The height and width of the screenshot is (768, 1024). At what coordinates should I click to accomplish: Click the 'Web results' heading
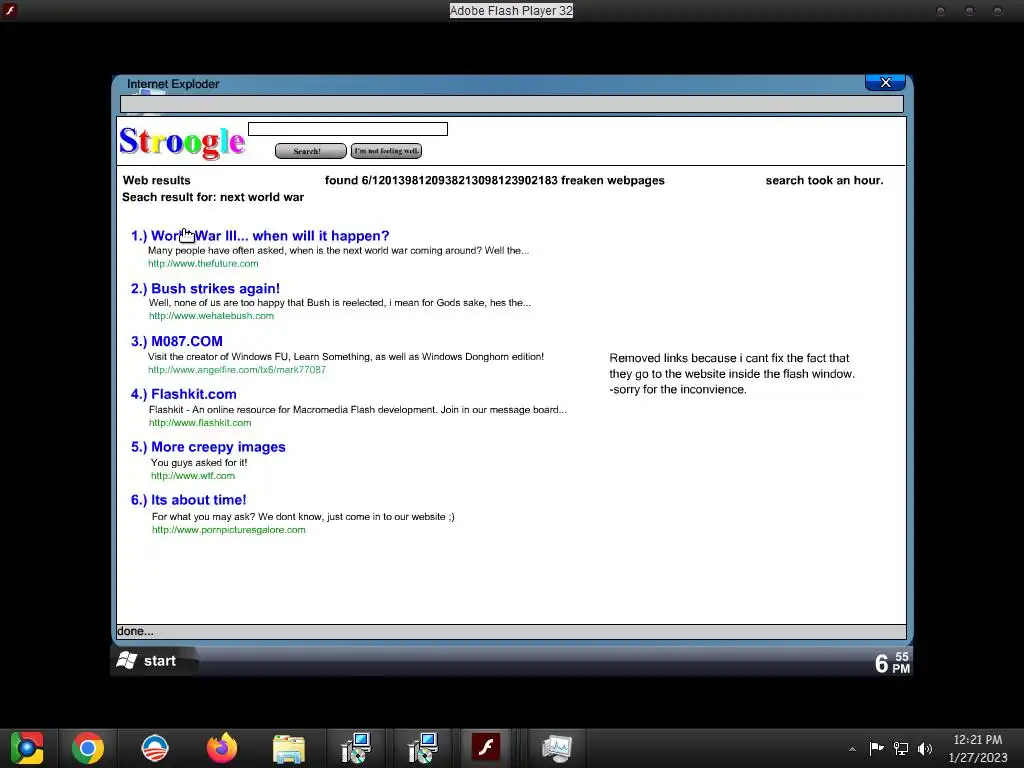pos(157,180)
